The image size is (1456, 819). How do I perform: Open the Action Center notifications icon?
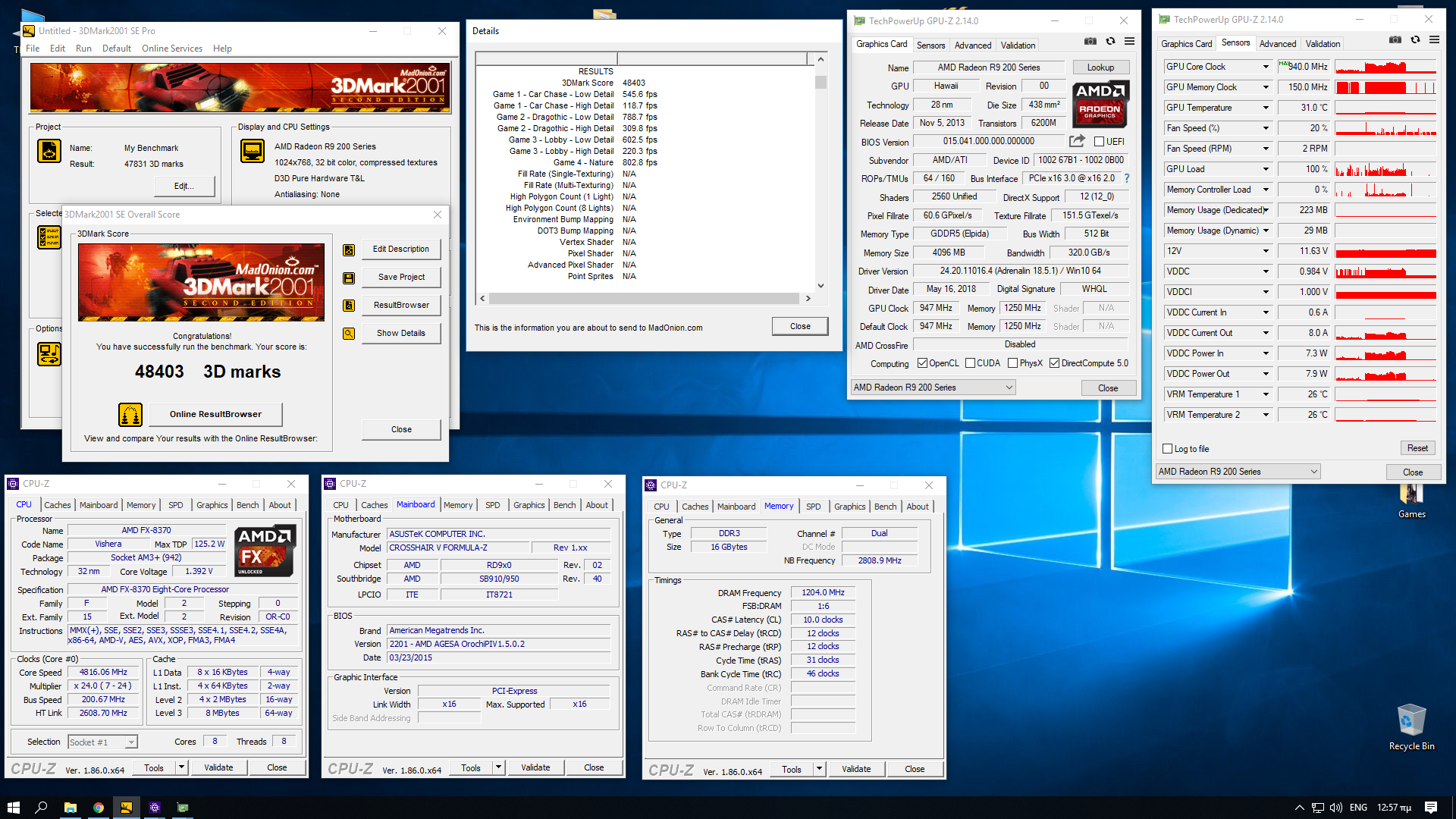(1431, 808)
